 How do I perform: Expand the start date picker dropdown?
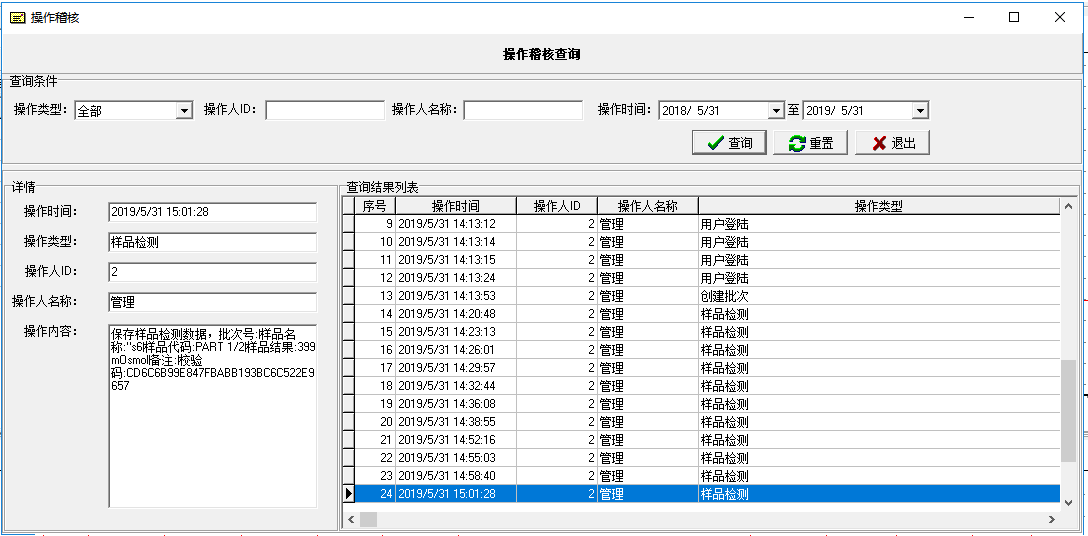[776, 111]
